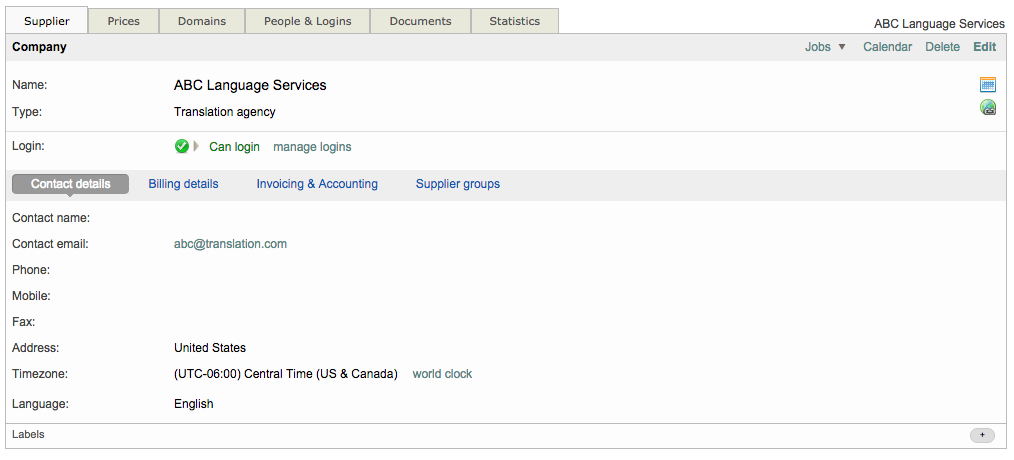View the Statistics tab
Image resolution: width=1014 pixels, height=460 pixels.
515,21
